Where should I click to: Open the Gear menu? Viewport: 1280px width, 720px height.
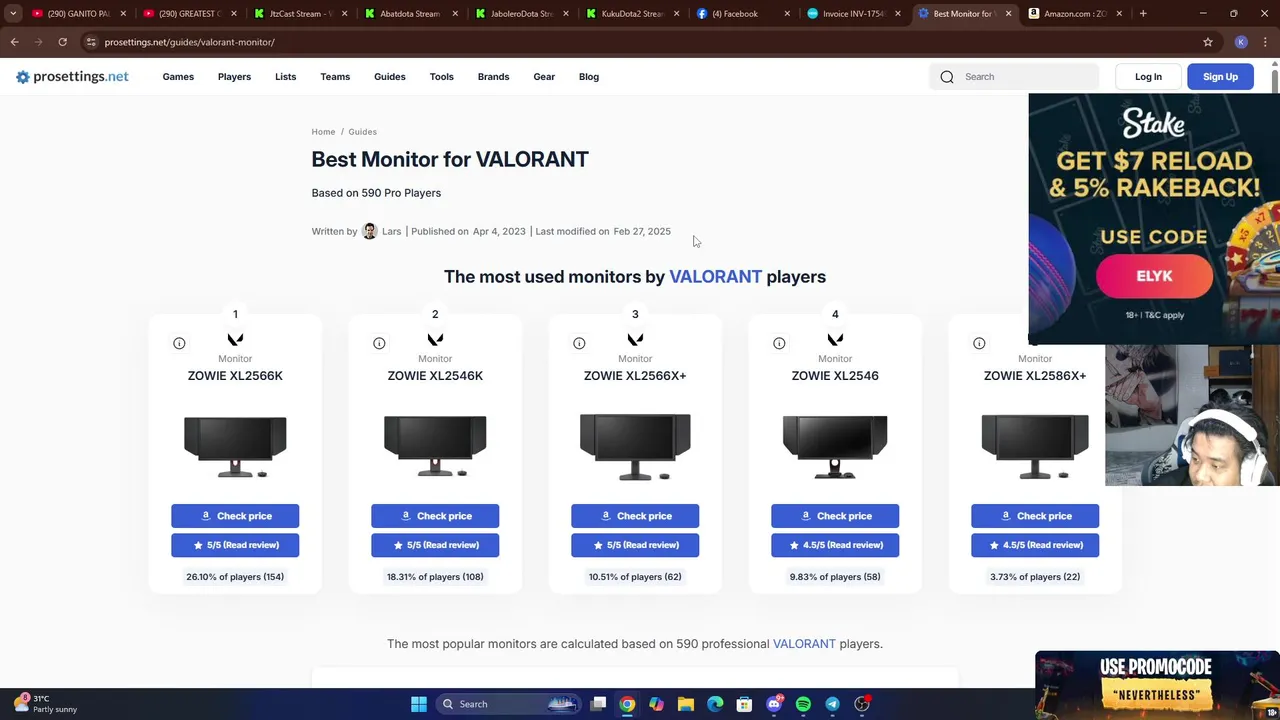pyautogui.click(x=544, y=77)
